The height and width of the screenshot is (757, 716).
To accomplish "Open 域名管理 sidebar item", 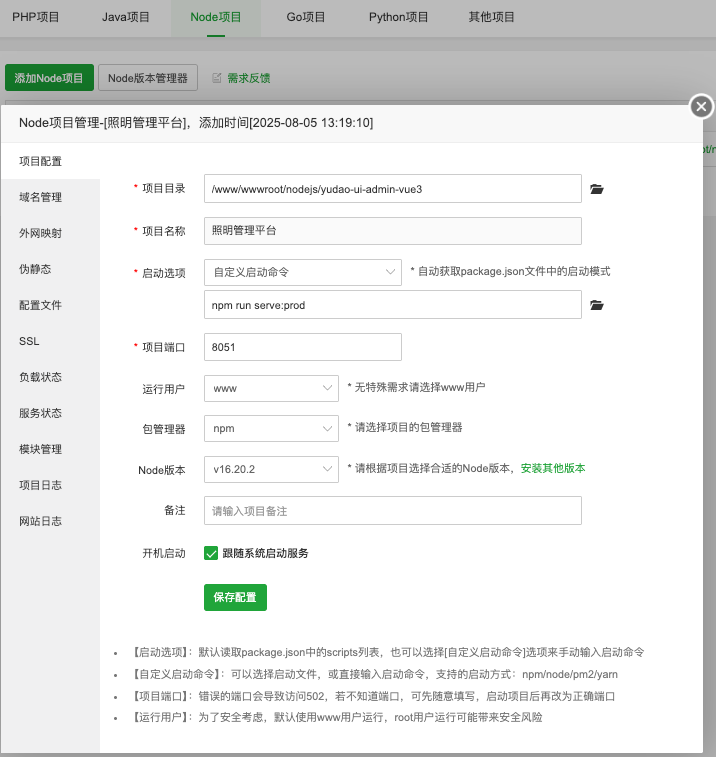I will click(x=50, y=197).
